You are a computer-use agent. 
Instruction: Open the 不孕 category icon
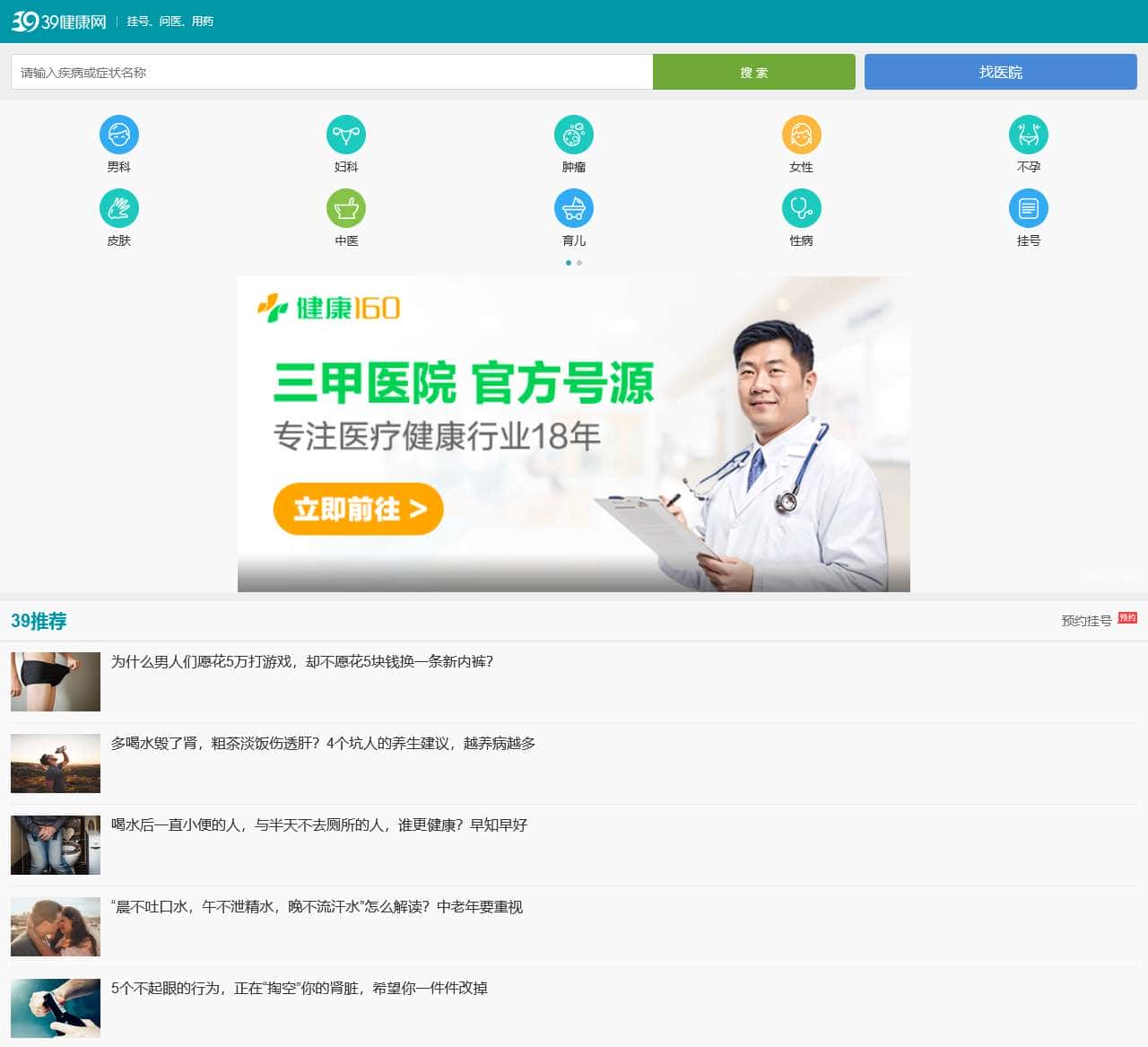1029,135
